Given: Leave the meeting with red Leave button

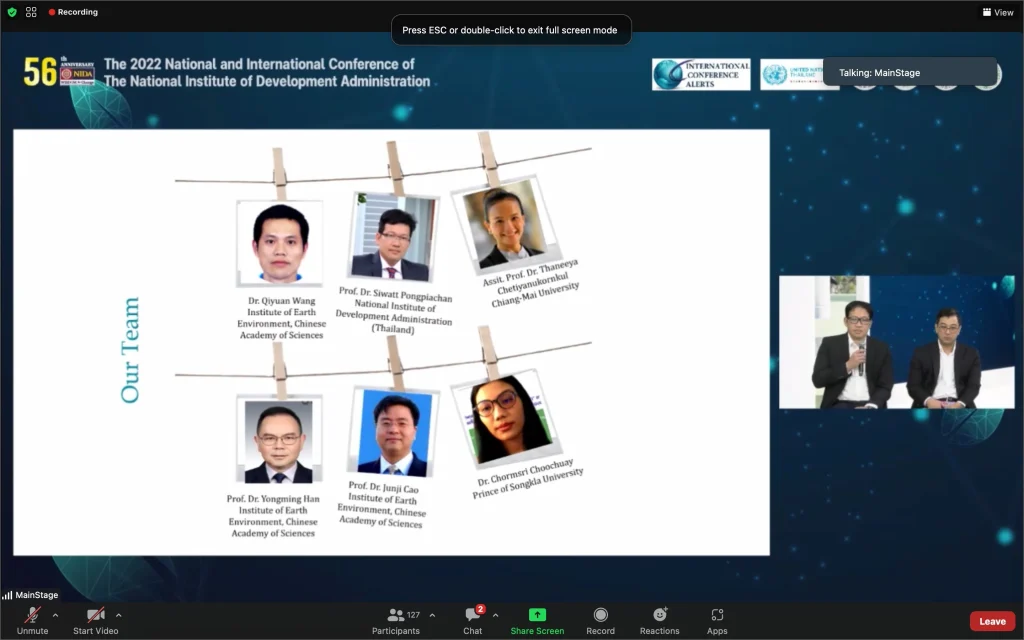Looking at the screenshot, I should [x=992, y=621].
